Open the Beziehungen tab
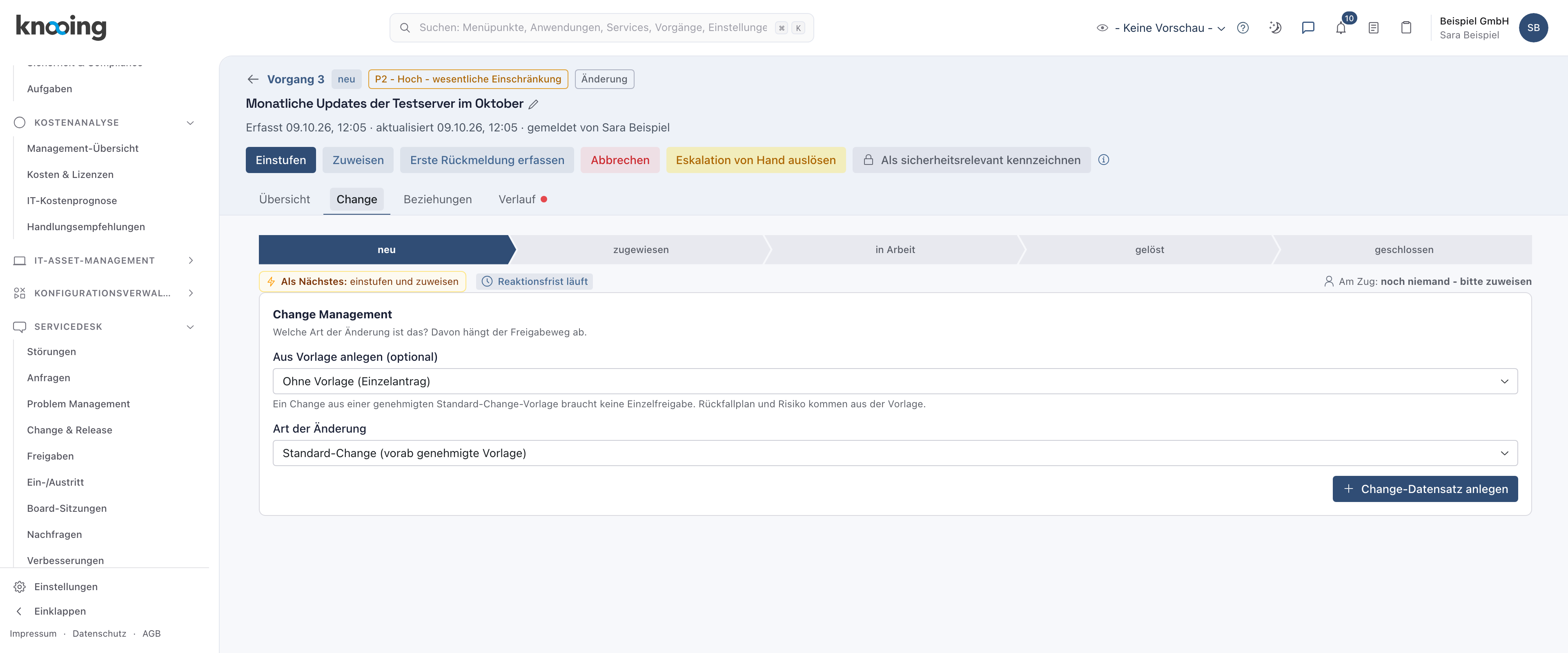 (x=437, y=200)
